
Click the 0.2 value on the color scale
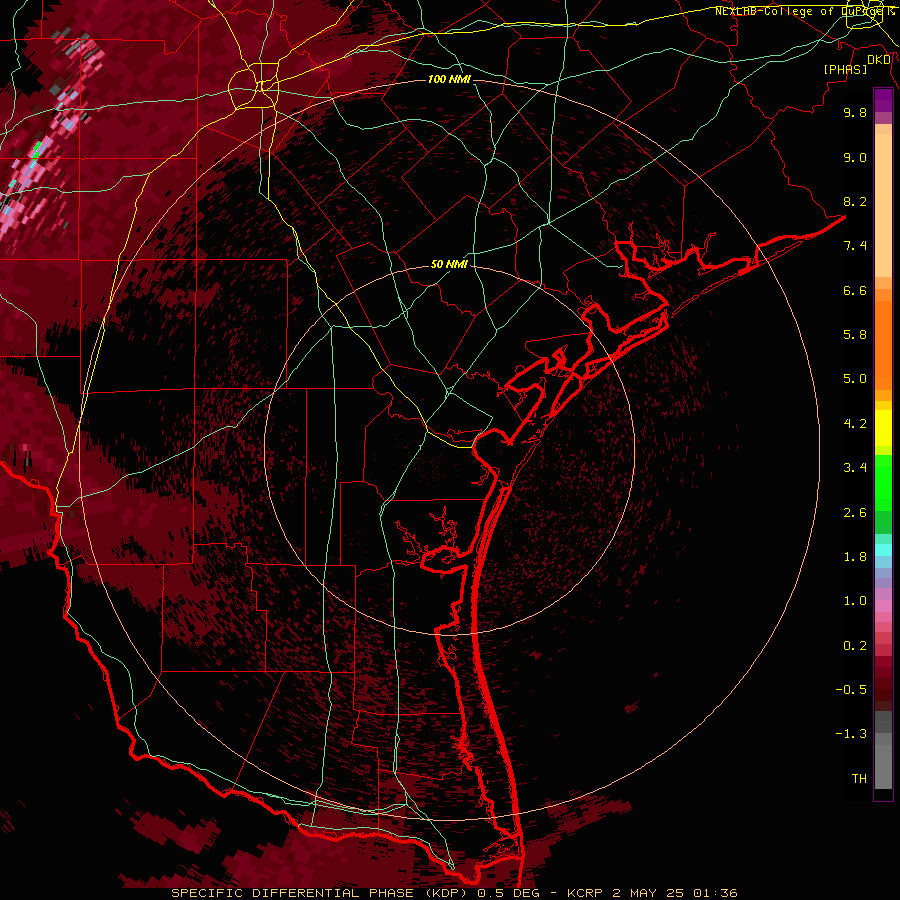coord(855,646)
